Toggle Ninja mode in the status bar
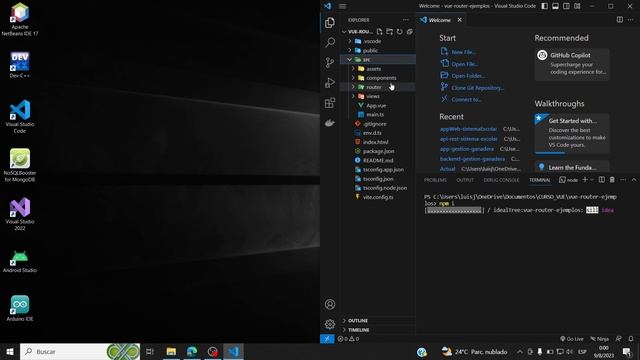Viewport: 640px width, 360px height. pyautogui.click(x=600, y=339)
